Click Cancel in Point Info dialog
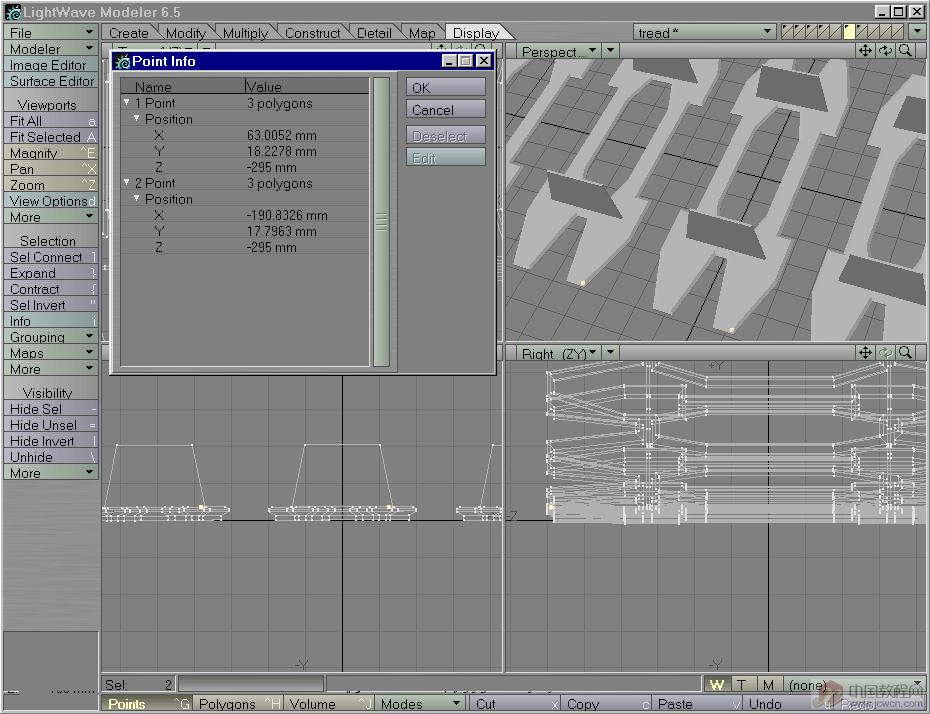Image resolution: width=930 pixels, height=714 pixels. [x=446, y=110]
